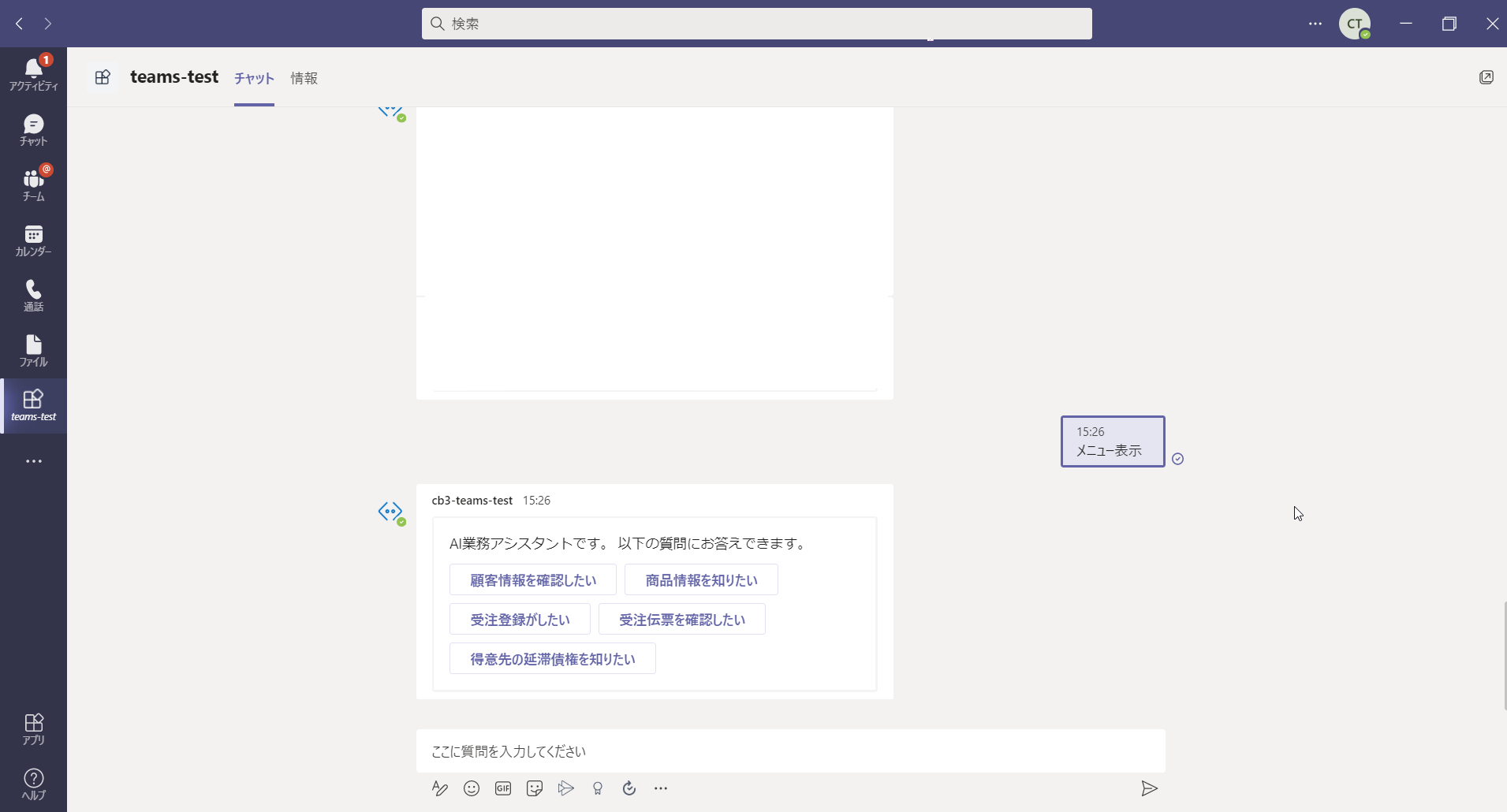Open the profile menu from the CT avatar
Image resolution: width=1507 pixels, height=812 pixels.
(1354, 24)
